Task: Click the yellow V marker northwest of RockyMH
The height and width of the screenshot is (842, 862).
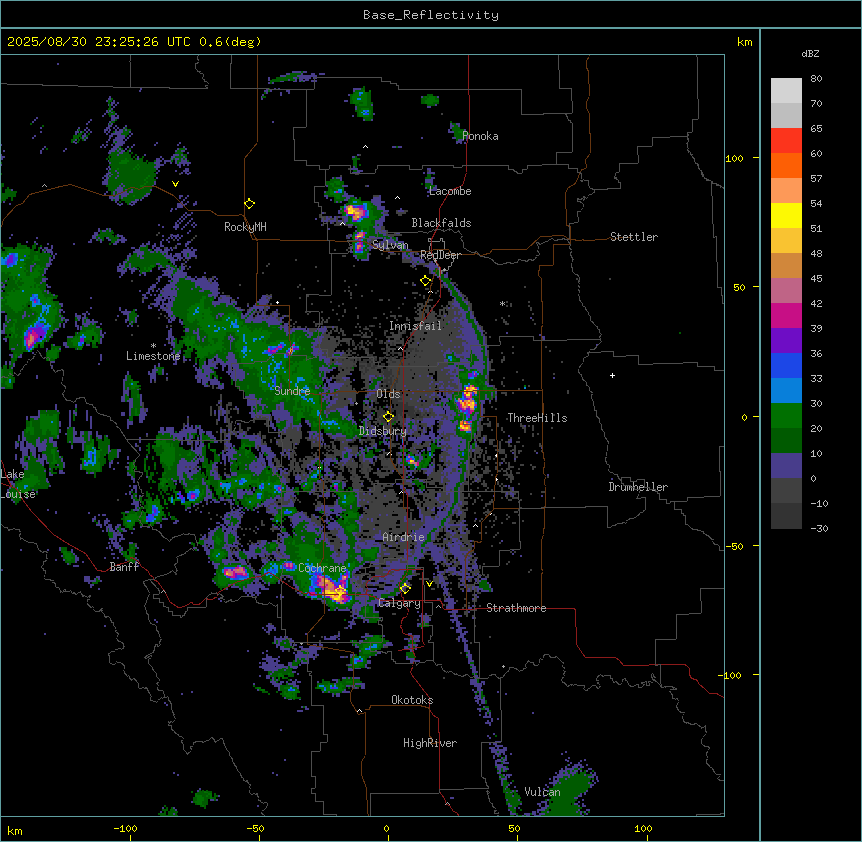Action: tap(175, 184)
